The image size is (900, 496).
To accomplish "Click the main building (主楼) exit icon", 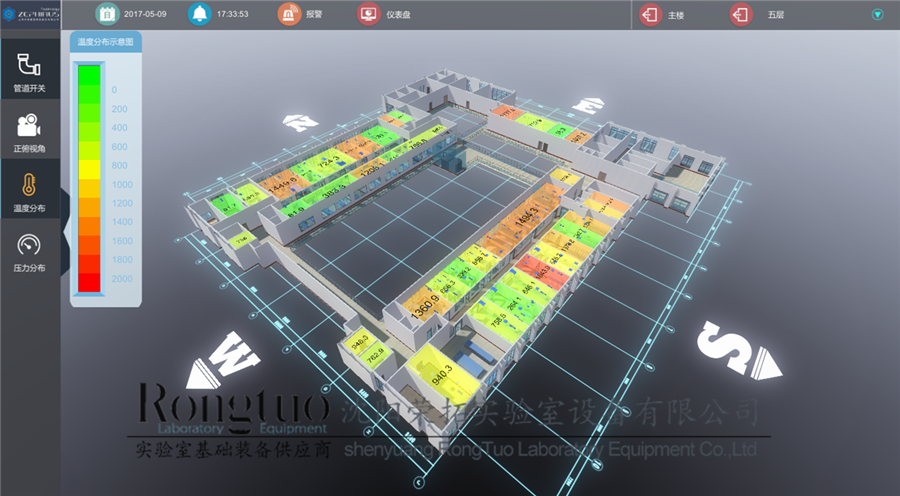I will (650, 15).
